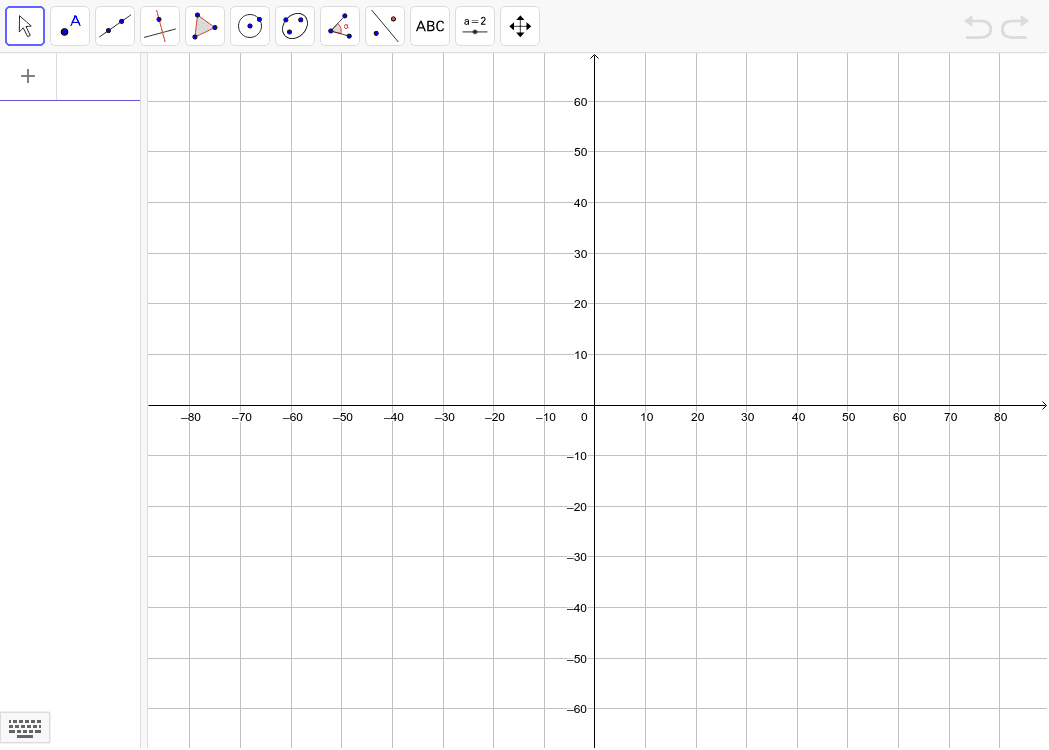The image size is (1049, 750).
Task: Click y-axis label 10
Action: (580, 355)
